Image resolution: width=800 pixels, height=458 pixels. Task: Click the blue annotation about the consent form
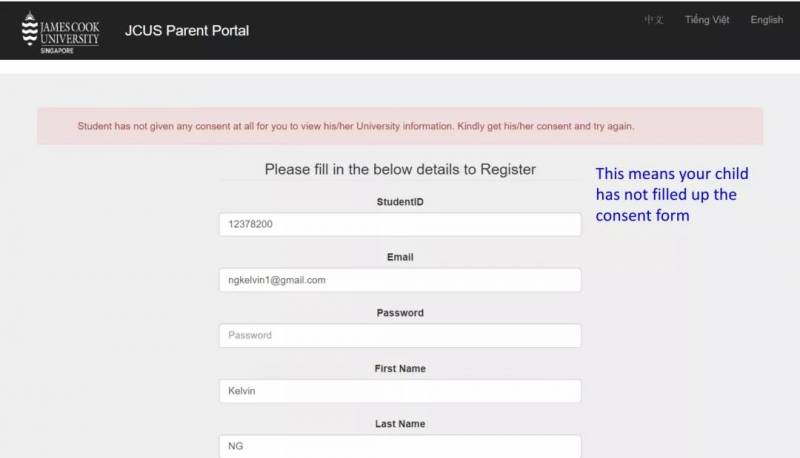[x=672, y=194]
